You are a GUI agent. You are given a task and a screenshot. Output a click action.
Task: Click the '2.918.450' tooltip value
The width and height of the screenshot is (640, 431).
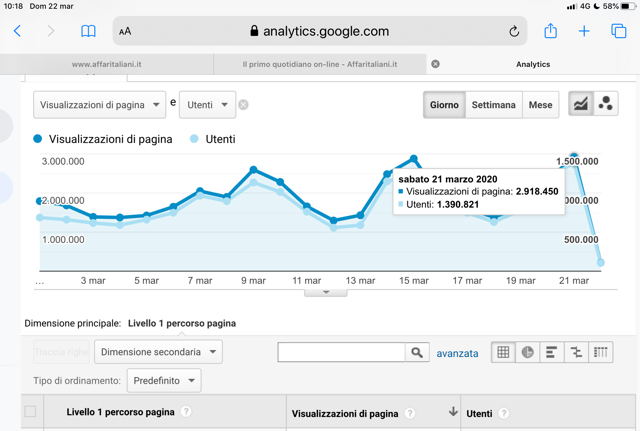(x=537, y=191)
